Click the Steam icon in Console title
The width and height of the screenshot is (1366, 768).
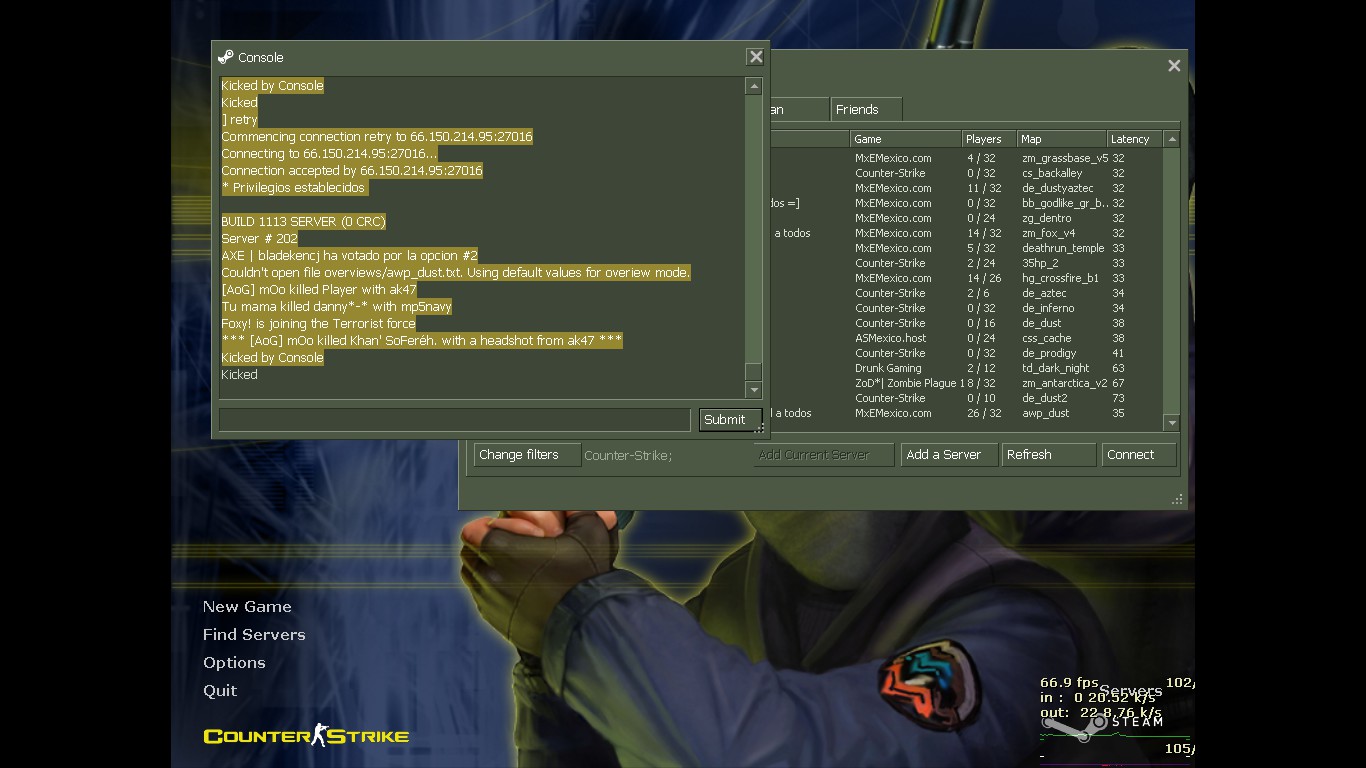click(x=226, y=57)
